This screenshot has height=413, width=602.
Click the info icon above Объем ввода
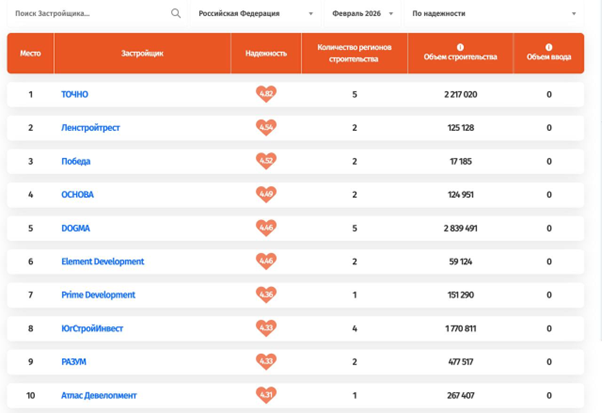tap(549, 47)
